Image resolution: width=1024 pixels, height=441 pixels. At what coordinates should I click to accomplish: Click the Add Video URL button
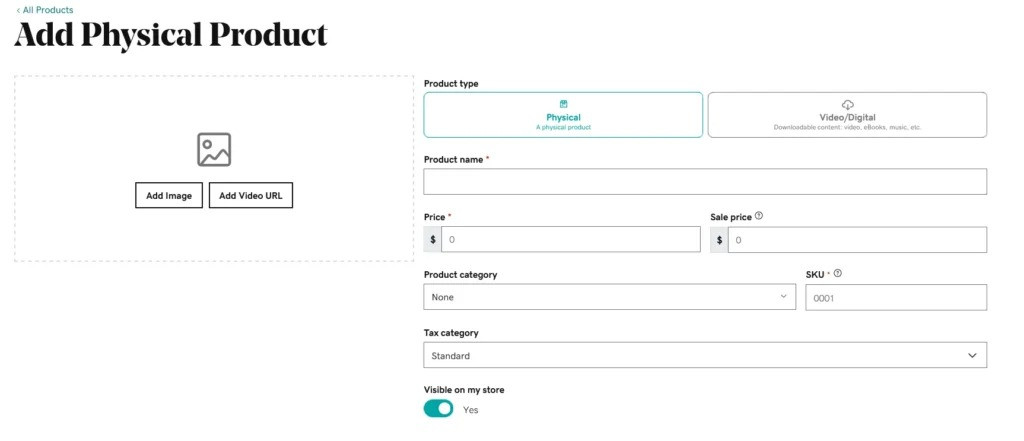(x=251, y=195)
